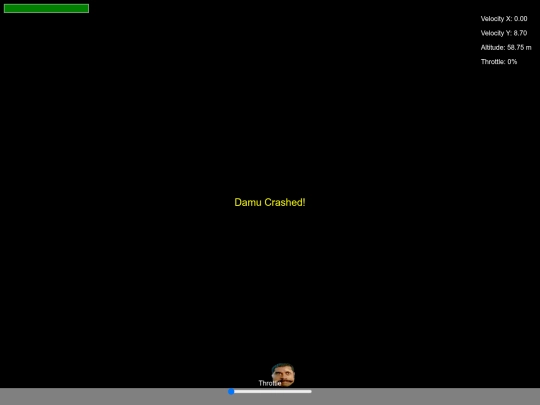This screenshot has width=540, height=405.
Task: Click the blue throttle slider handle
Action: coord(231,392)
